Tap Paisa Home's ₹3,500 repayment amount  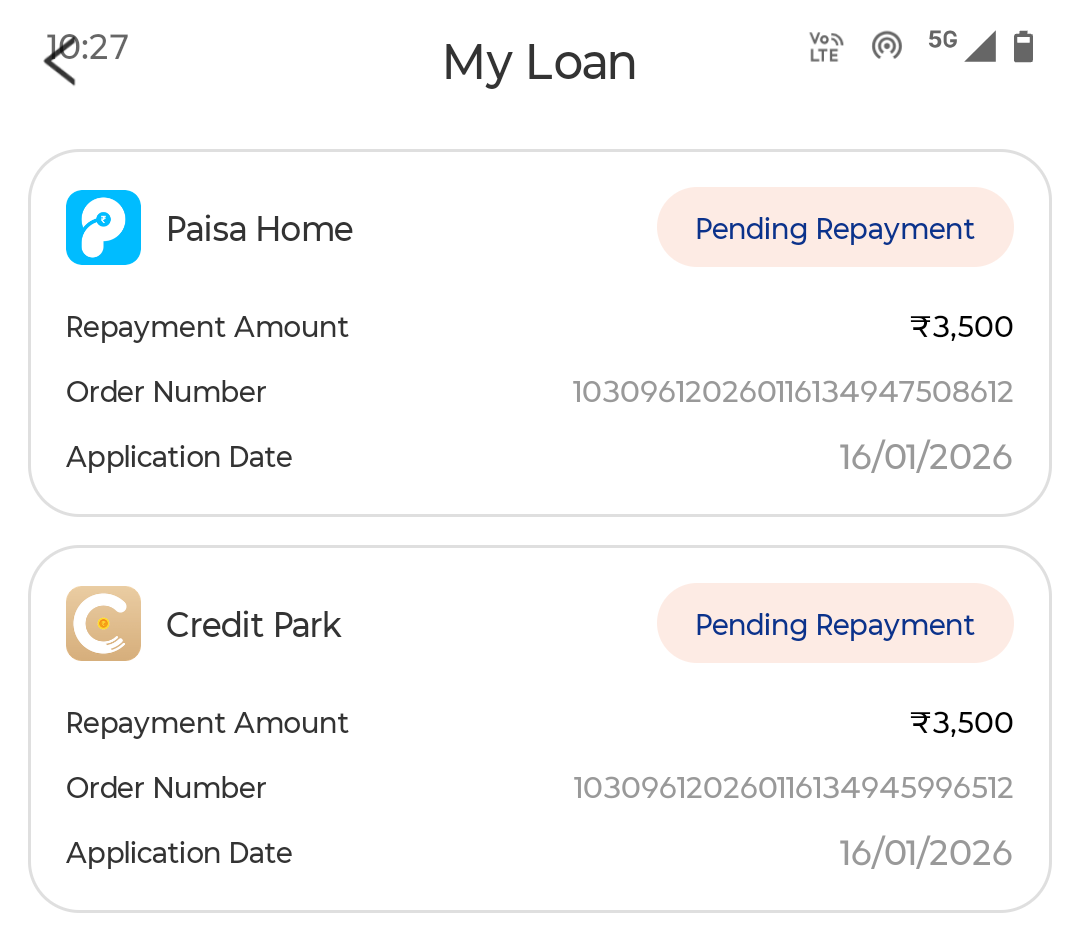click(961, 327)
